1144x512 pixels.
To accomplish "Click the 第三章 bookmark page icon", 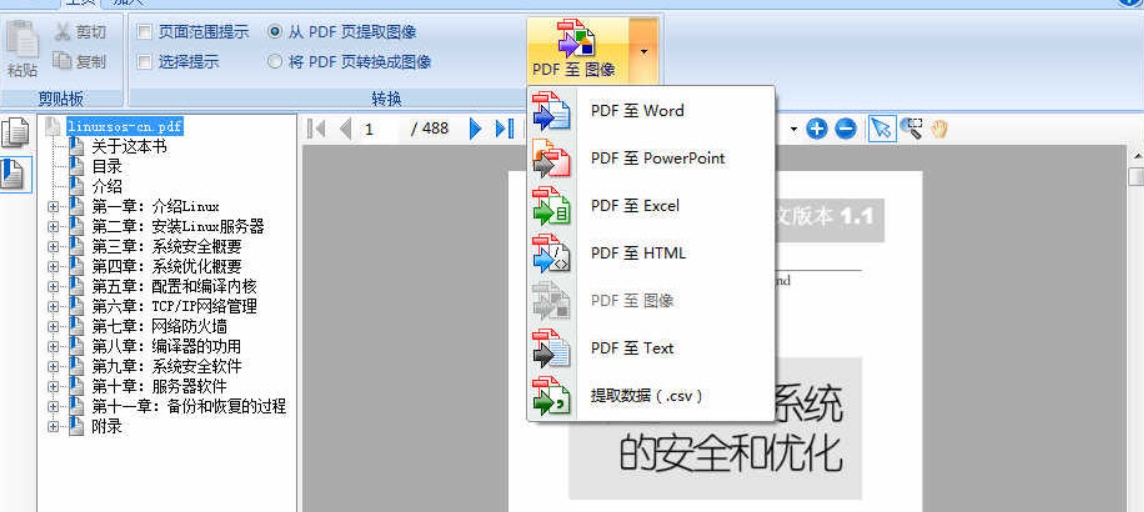I will [x=76, y=247].
